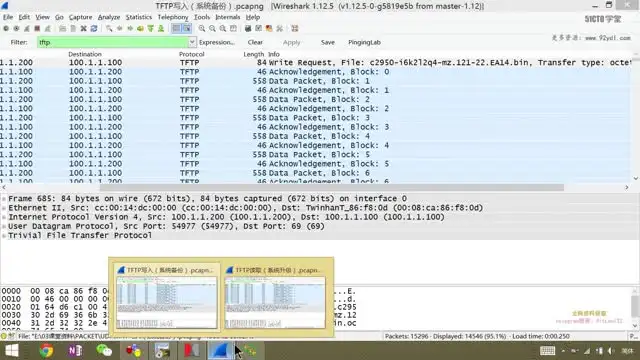The height and width of the screenshot is (360, 640).
Task: Sort by the Length column header
Action: point(253,54)
